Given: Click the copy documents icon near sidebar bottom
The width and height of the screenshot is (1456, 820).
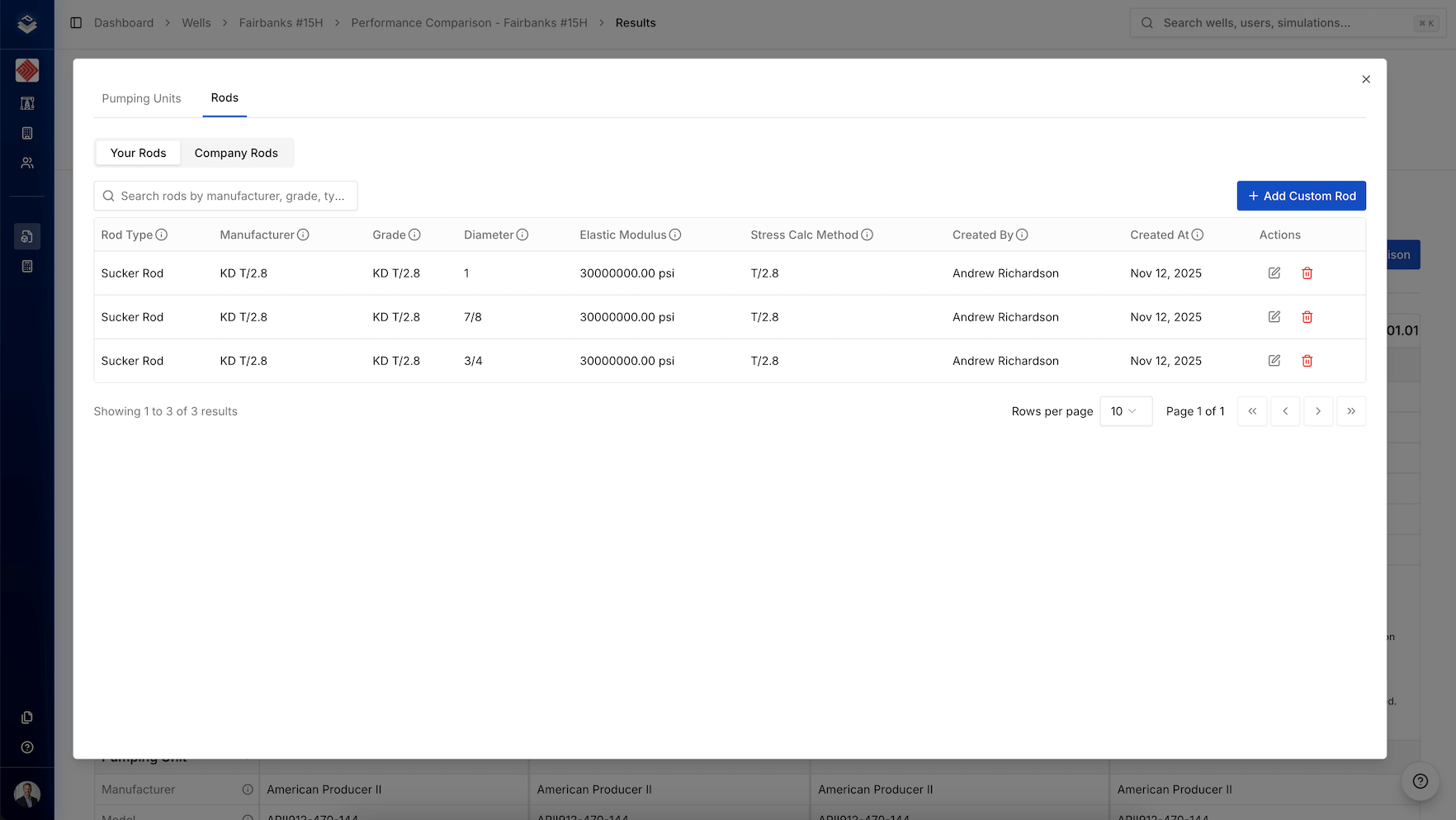Looking at the screenshot, I should click(27, 717).
